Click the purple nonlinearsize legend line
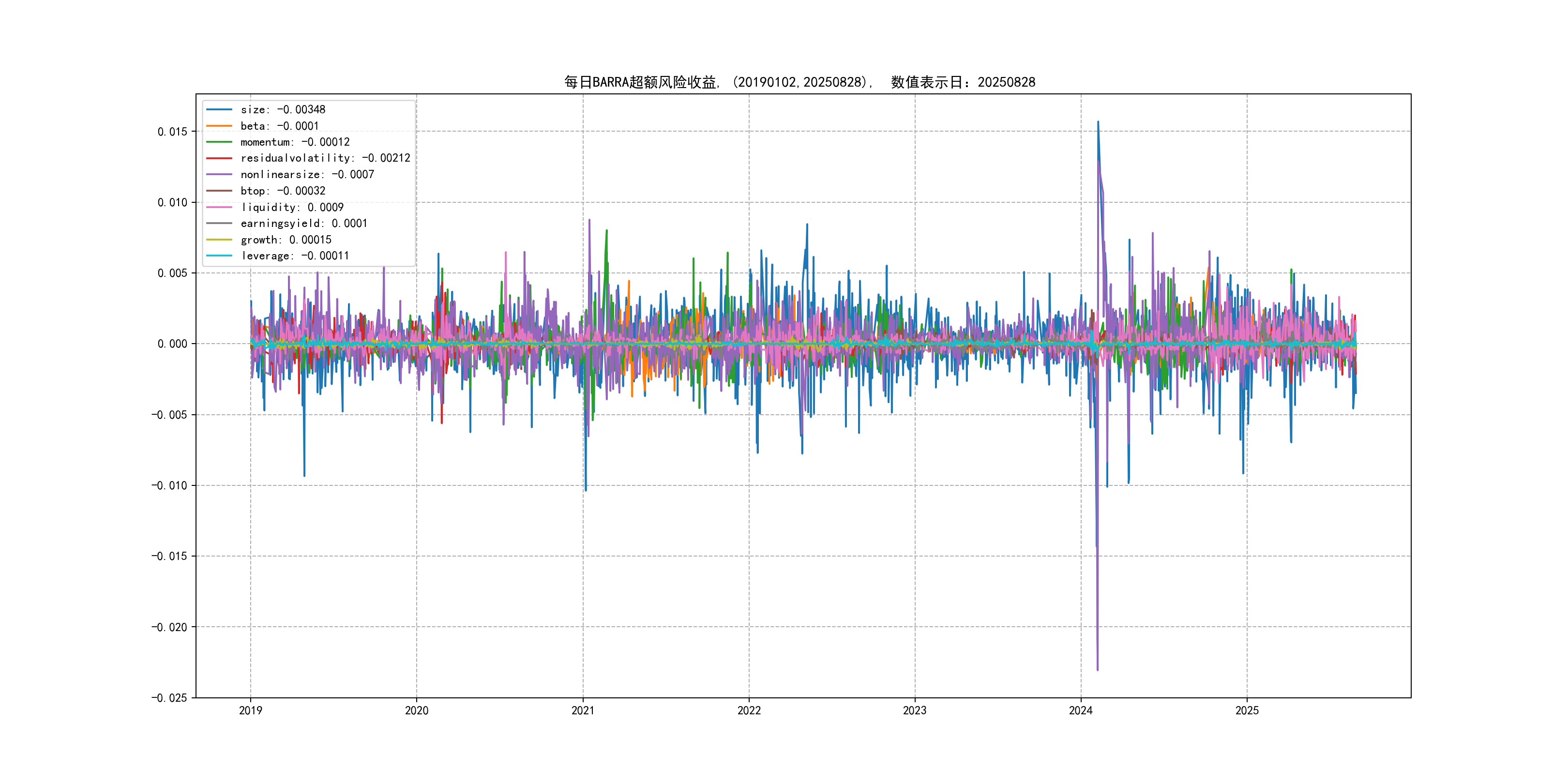The width and height of the screenshot is (1568, 784). (x=219, y=175)
